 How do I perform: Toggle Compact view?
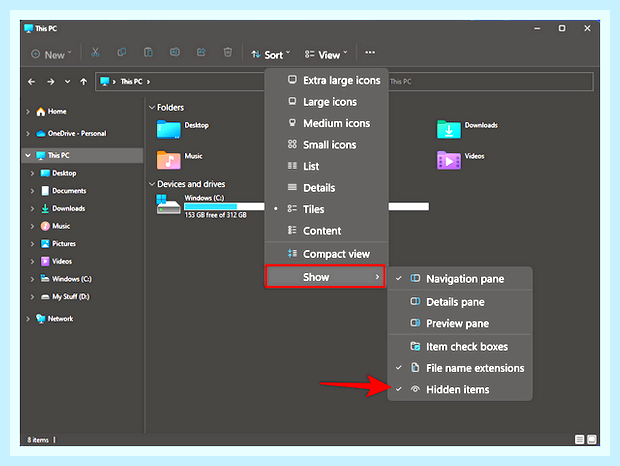[x=326, y=254]
